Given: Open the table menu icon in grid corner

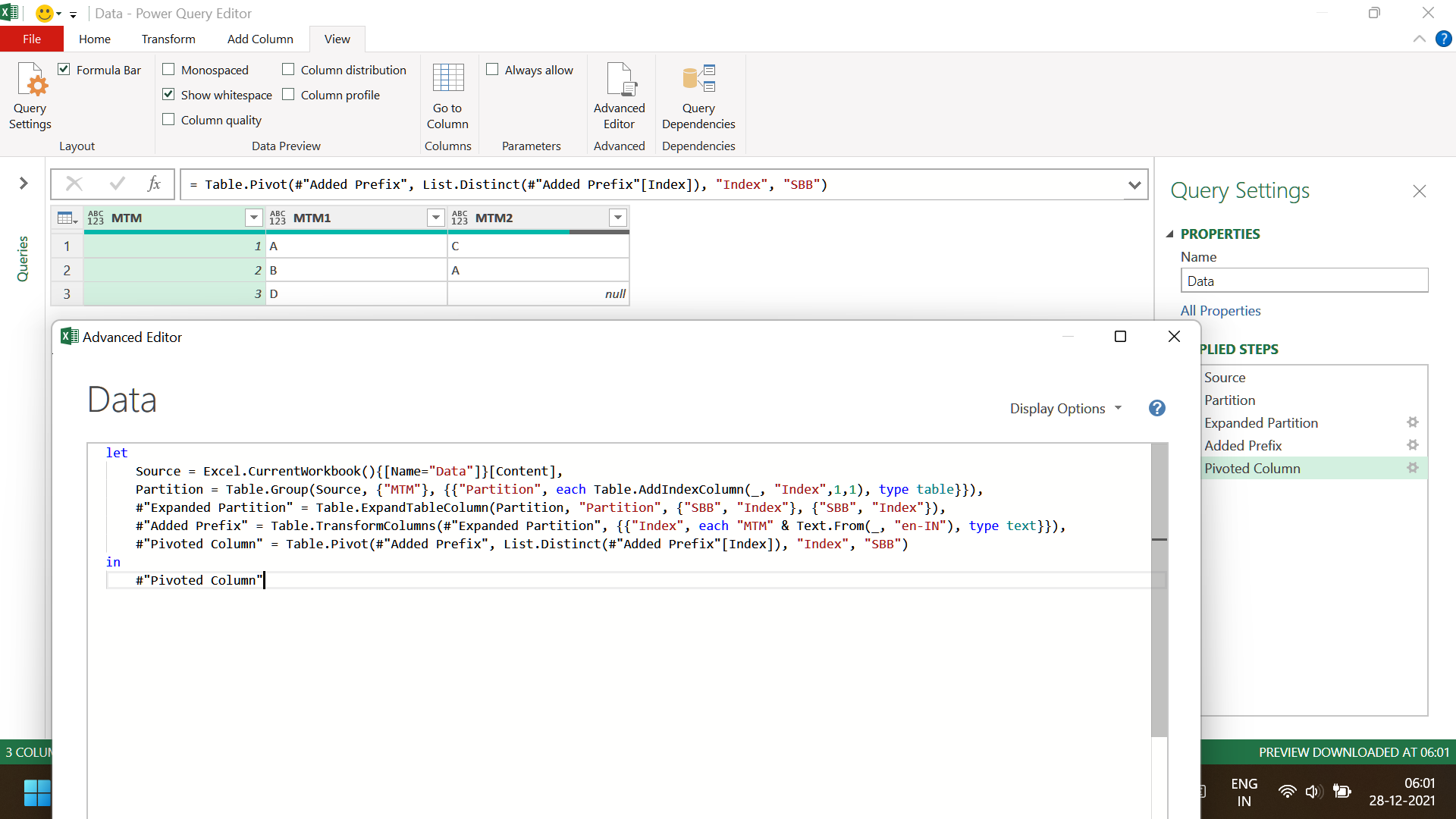Looking at the screenshot, I should click(67, 218).
